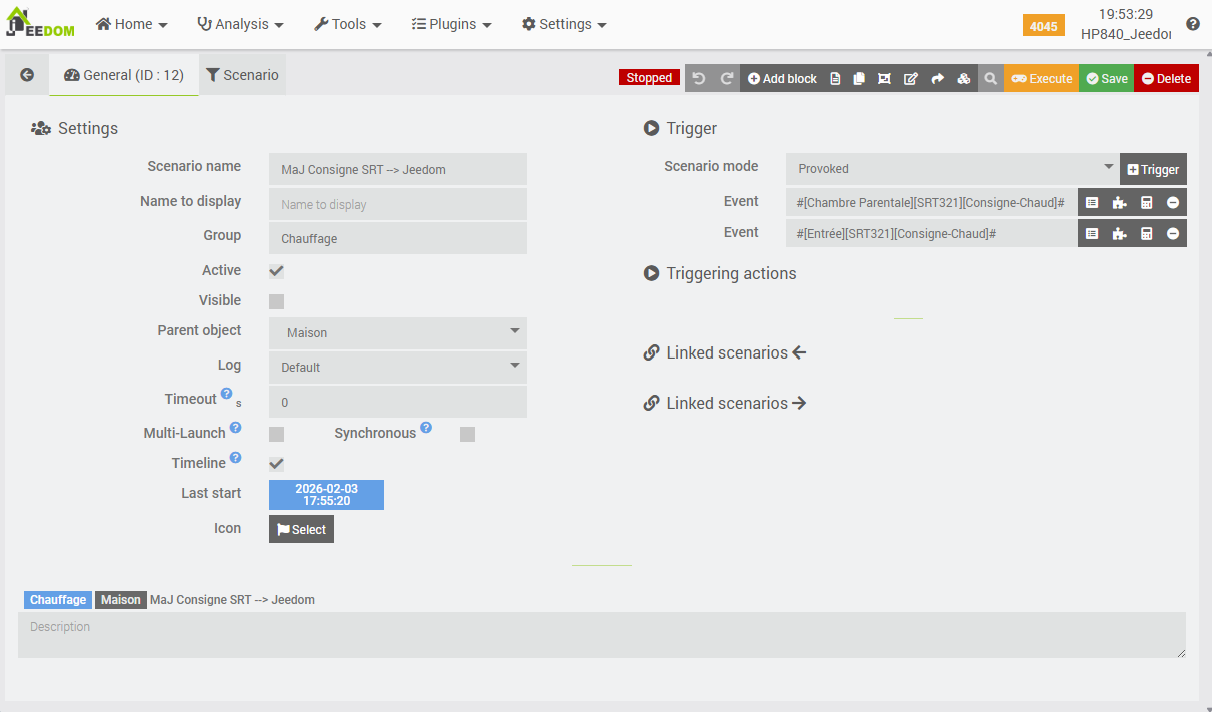Open the Log dropdown set to Default
This screenshot has width=1212, height=712.
click(x=398, y=367)
